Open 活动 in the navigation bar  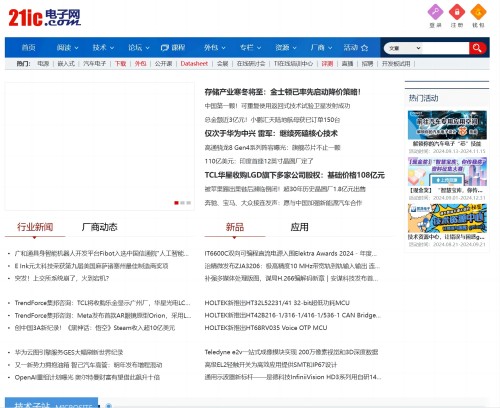(356, 48)
